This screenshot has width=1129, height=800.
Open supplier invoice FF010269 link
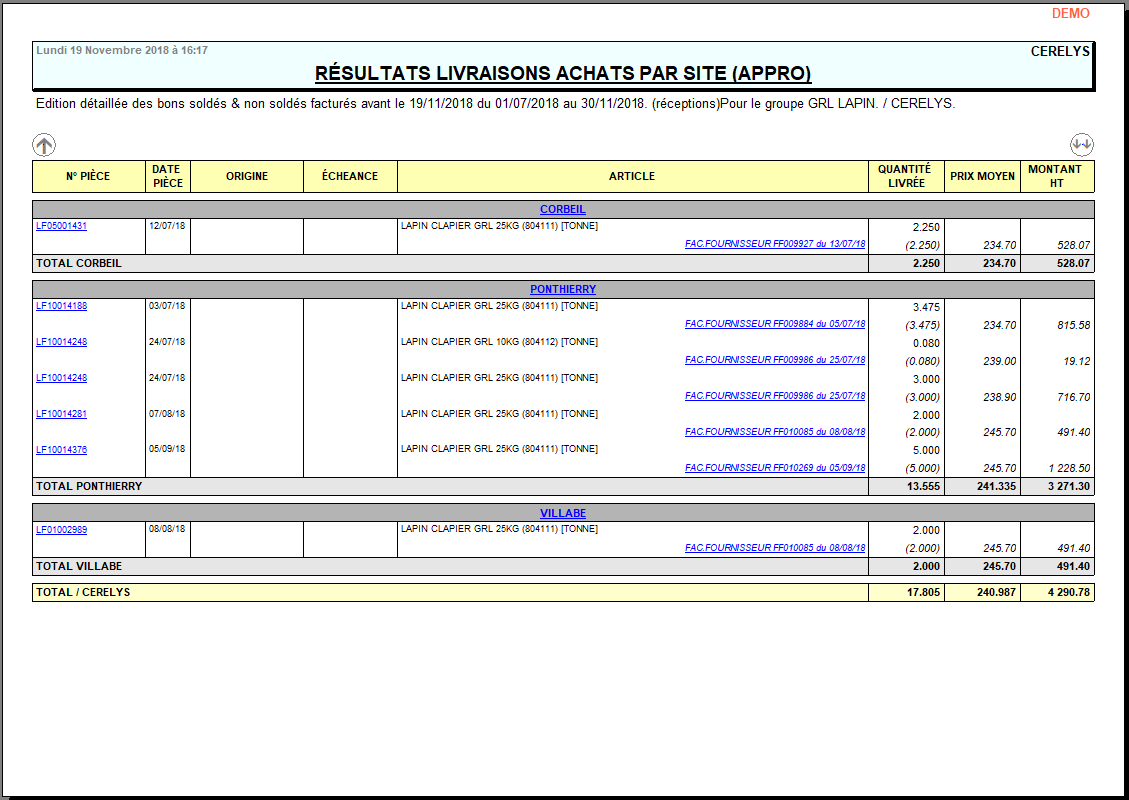pos(775,468)
